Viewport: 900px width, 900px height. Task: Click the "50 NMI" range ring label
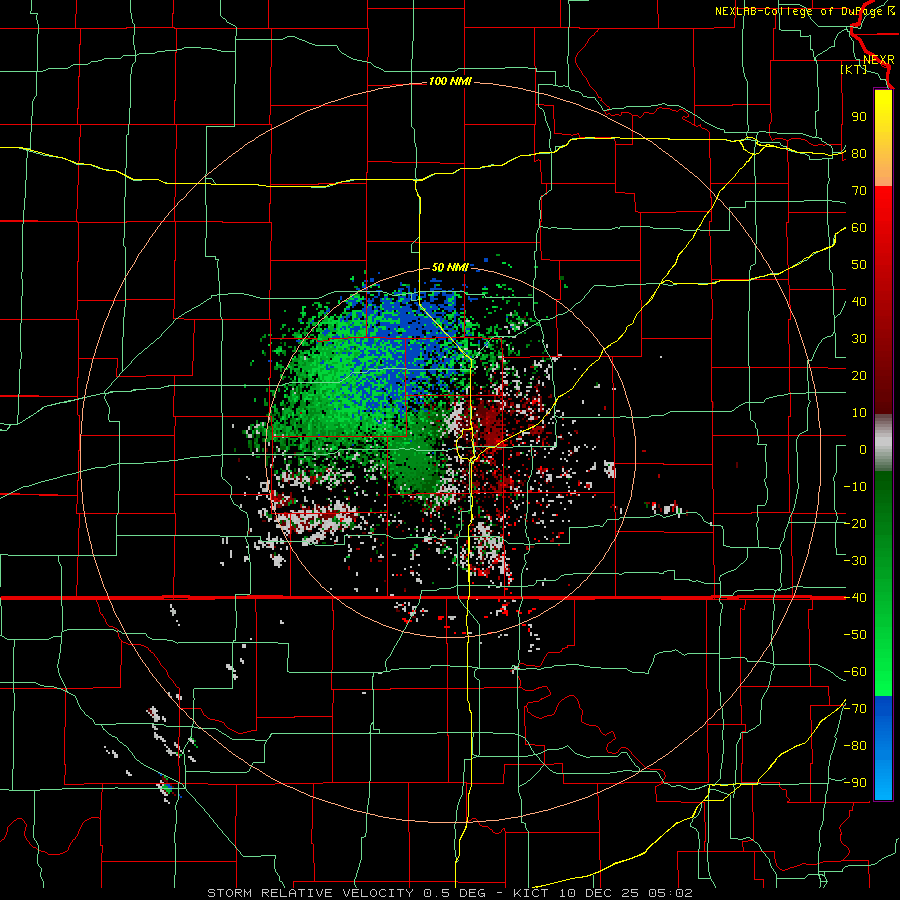450,267
